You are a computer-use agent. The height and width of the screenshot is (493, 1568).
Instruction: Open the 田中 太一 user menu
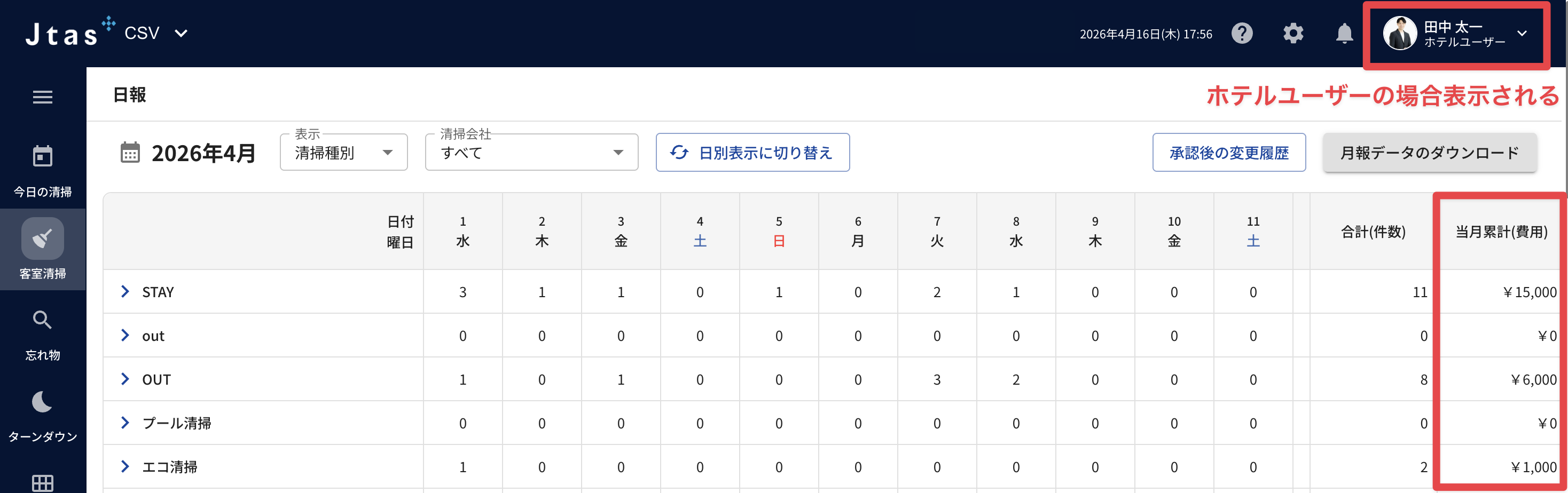click(x=1455, y=34)
